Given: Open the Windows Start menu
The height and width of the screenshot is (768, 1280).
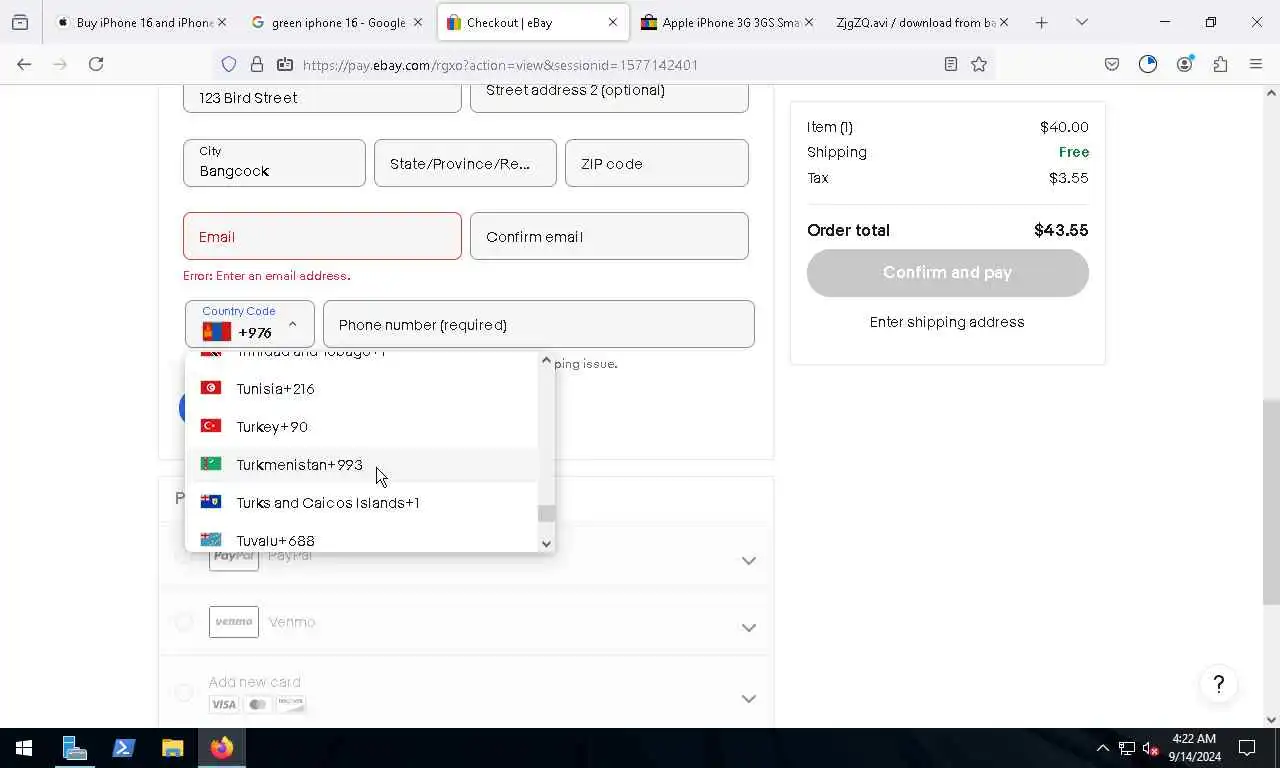Looking at the screenshot, I should pyautogui.click(x=24, y=748).
